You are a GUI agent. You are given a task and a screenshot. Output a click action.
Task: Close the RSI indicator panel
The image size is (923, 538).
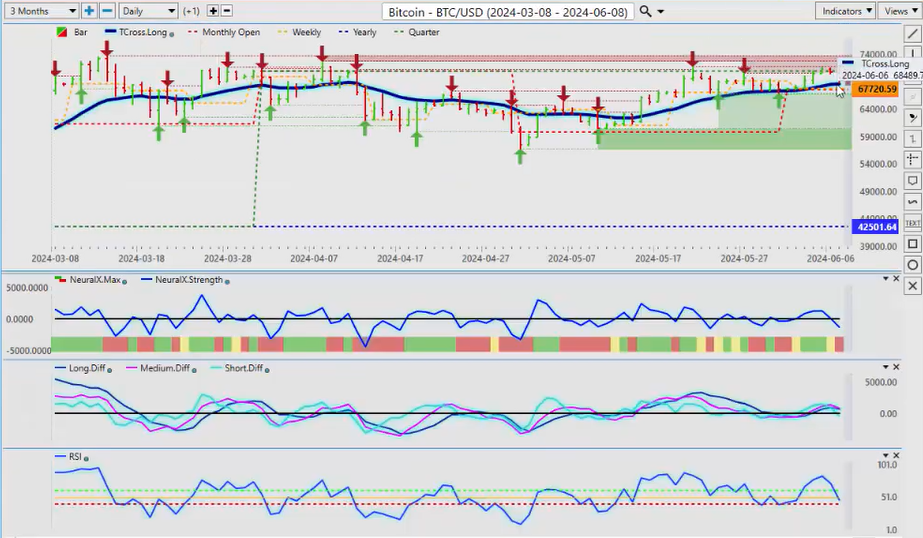[x=897, y=455]
